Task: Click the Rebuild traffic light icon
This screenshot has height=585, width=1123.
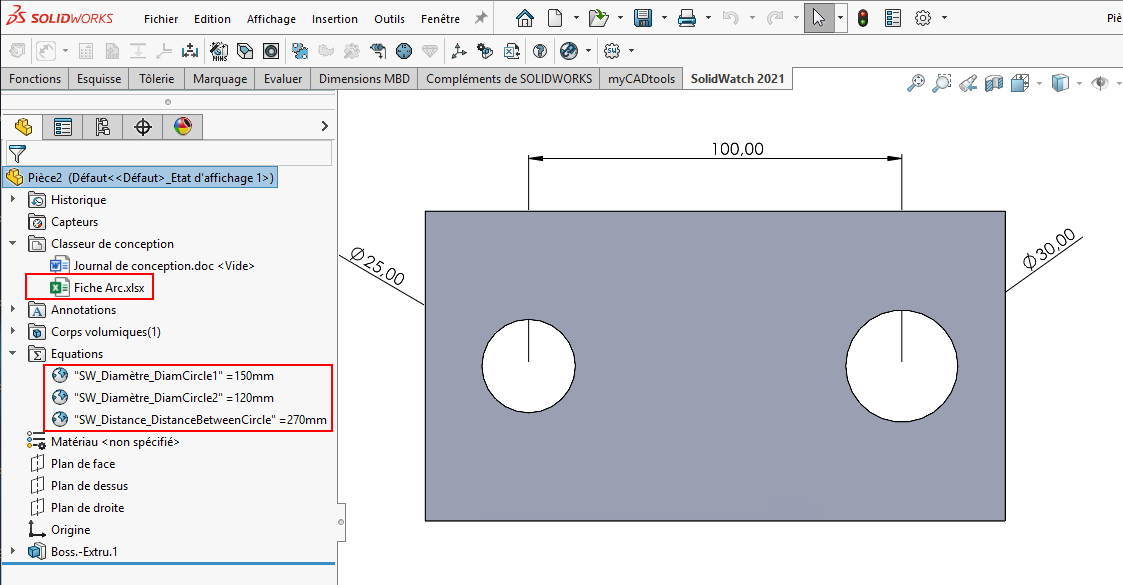Action: (x=863, y=18)
